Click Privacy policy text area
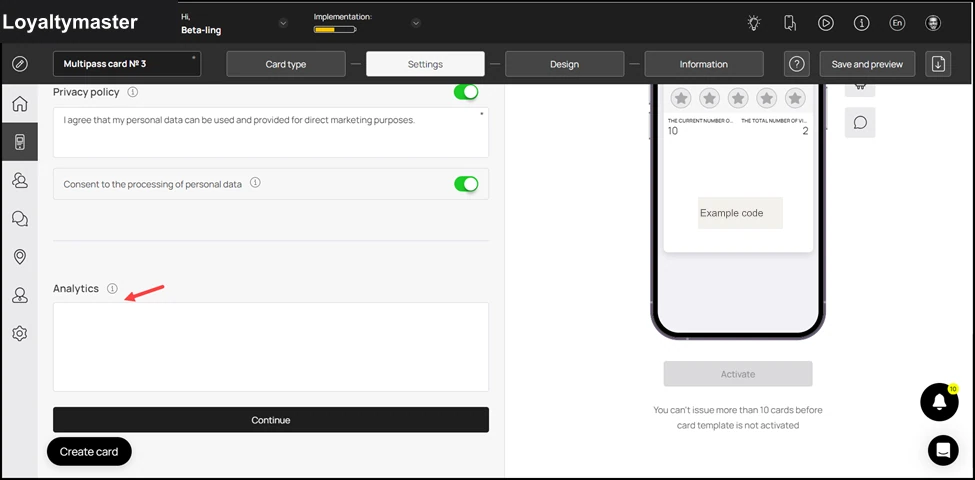Screen dimensions: 975x480 (x=270, y=132)
